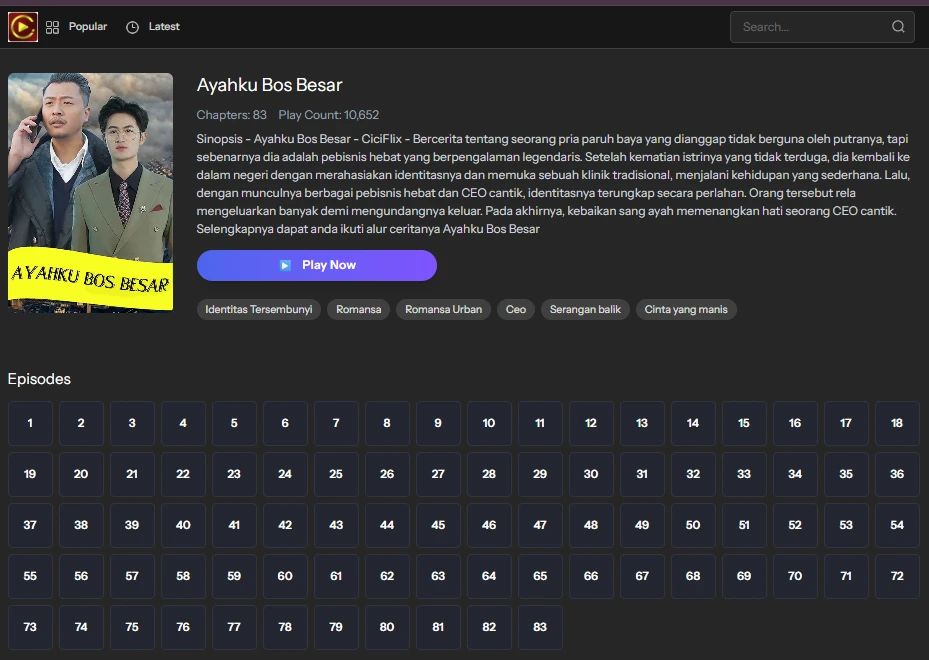The height and width of the screenshot is (660, 929).
Task: Open episode 18
Action: [x=897, y=423]
